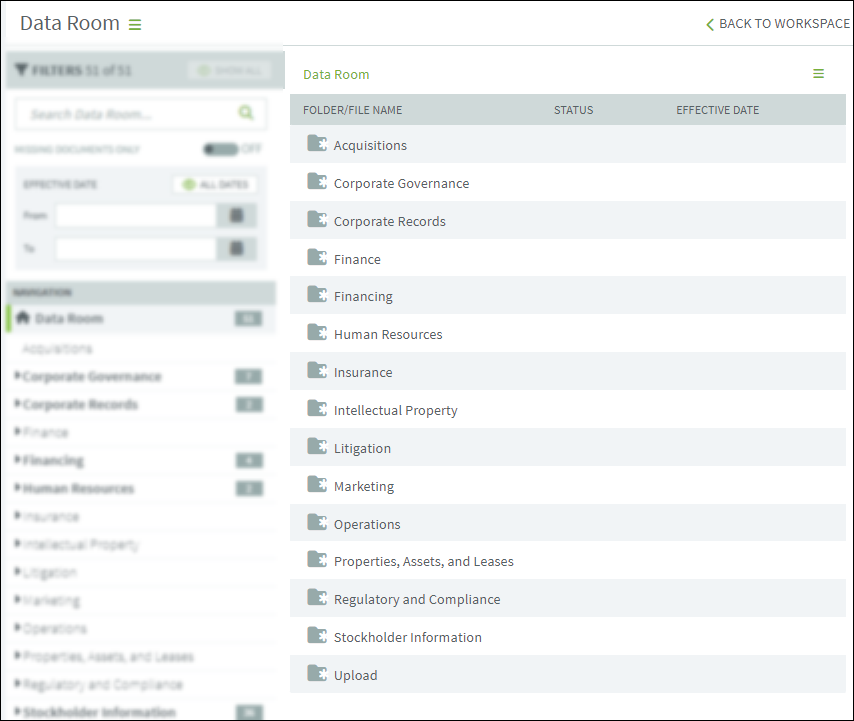Screen dimensions: 854x721
Task: Click the search magnifier icon
Action: pos(246,113)
